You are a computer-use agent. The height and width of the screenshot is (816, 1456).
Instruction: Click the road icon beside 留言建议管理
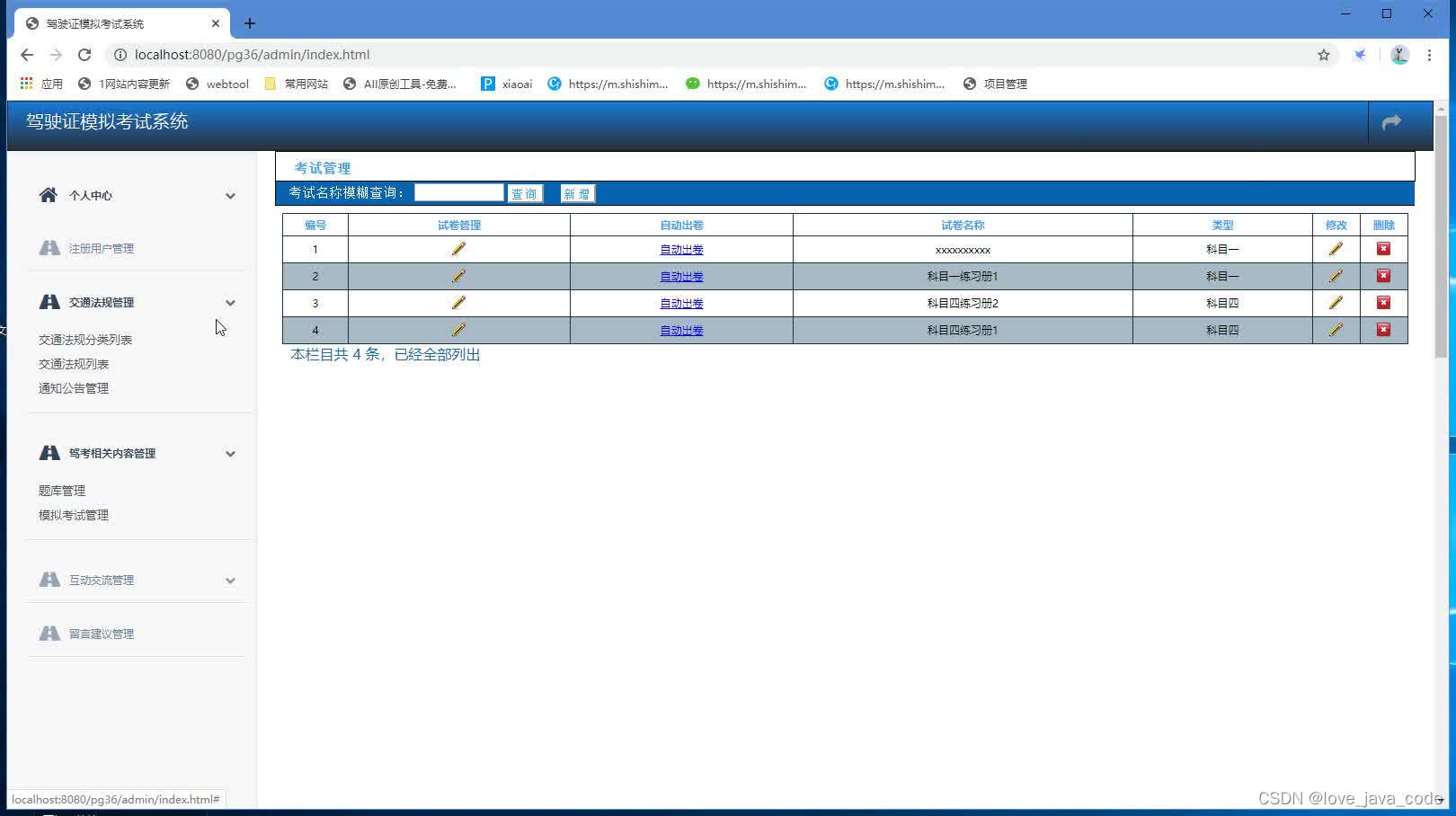click(x=49, y=634)
